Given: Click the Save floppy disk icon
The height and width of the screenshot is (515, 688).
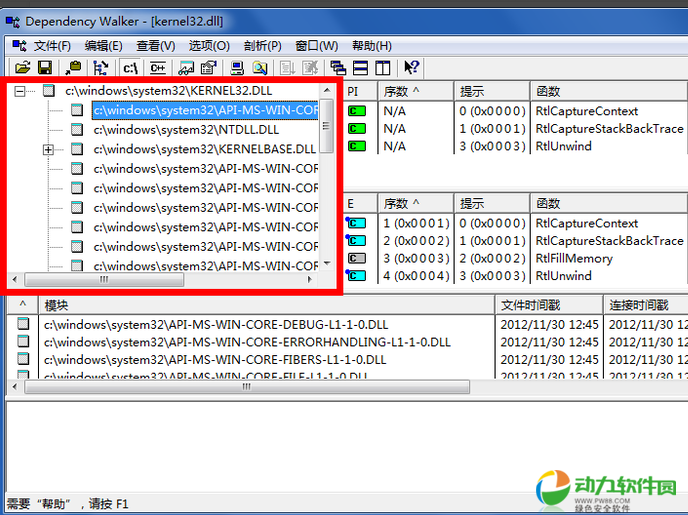Looking at the screenshot, I should point(46,68).
